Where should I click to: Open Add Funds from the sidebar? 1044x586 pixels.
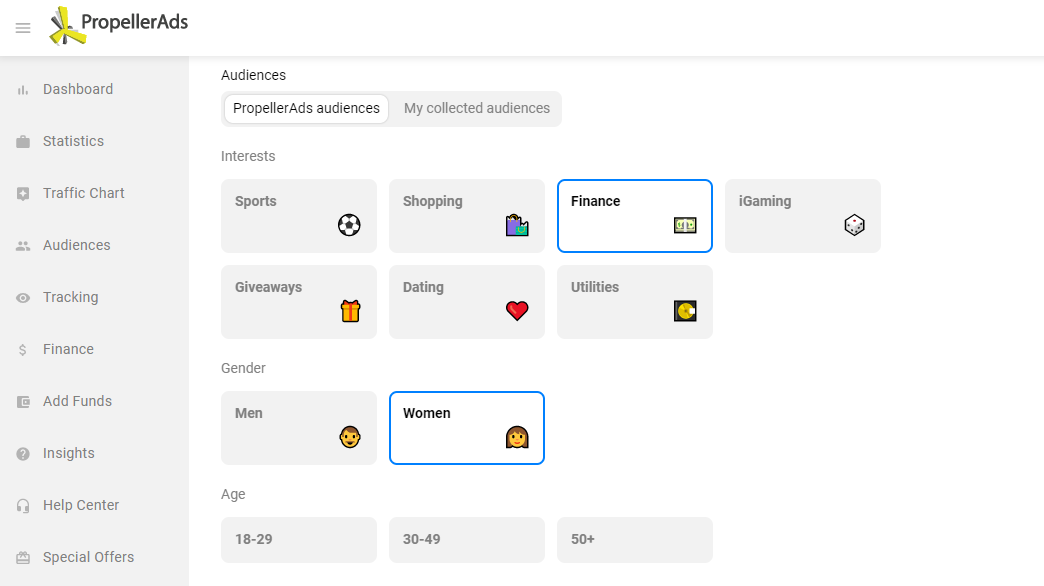[21, 401]
